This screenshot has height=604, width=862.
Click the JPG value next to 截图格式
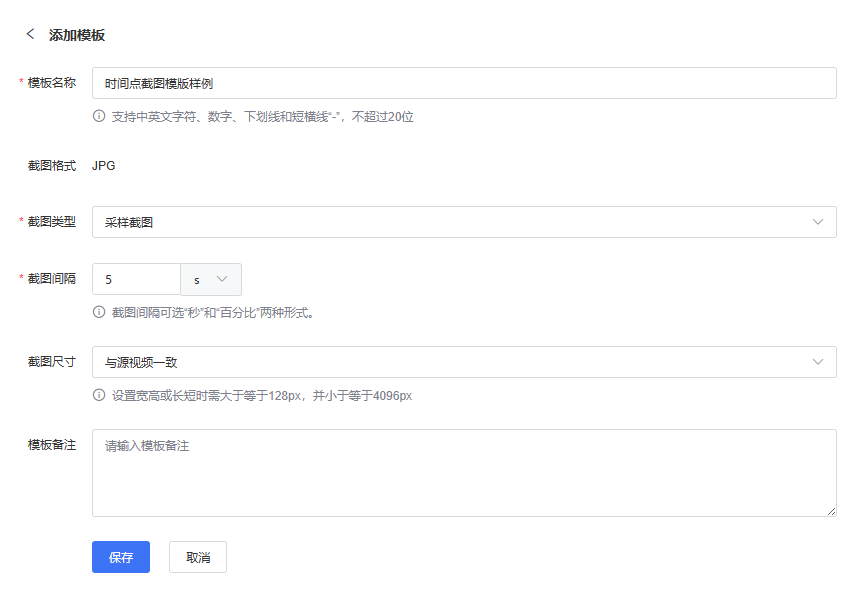(x=103, y=166)
